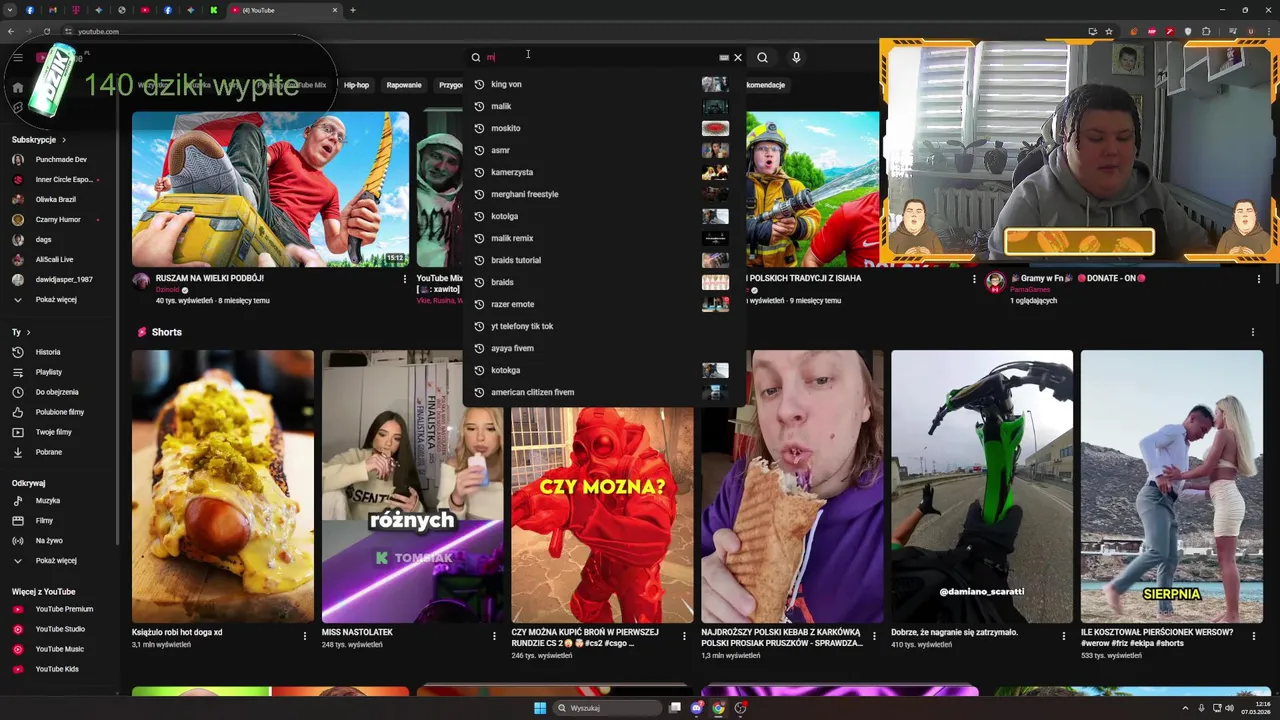Select 'braids tutorial' search suggestion
Image resolution: width=1280 pixels, height=720 pixels.
point(604,260)
